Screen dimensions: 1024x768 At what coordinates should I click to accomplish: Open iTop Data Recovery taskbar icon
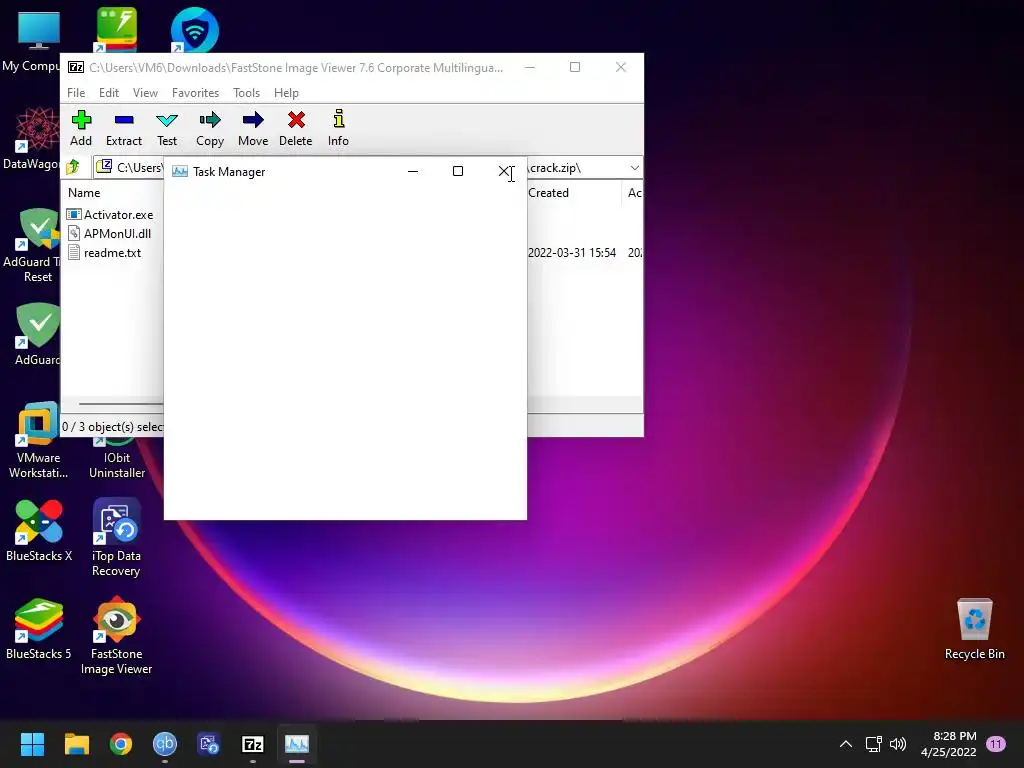(x=209, y=744)
